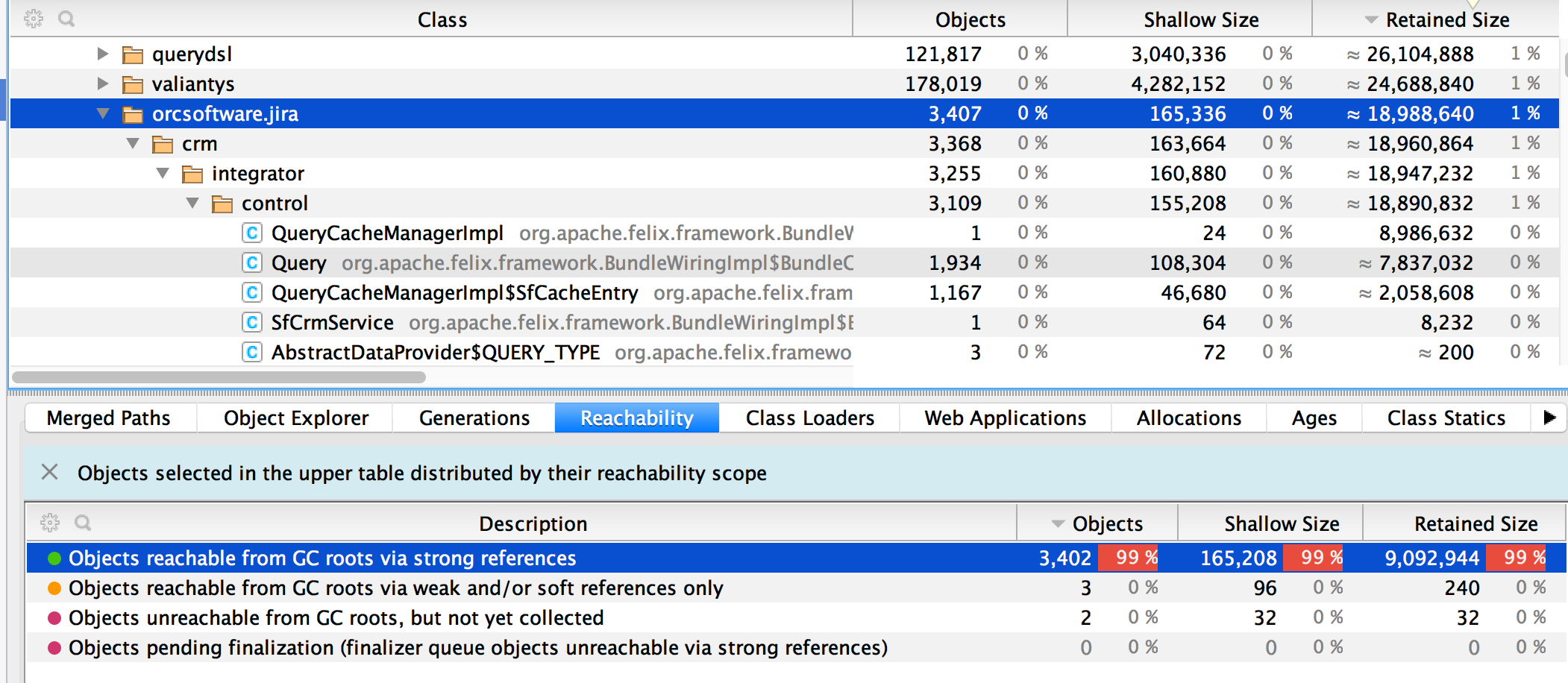This screenshot has width=1568, height=683.
Task: Collapse the orcsoftware.jira tree node
Action: [x=102, y=113]
